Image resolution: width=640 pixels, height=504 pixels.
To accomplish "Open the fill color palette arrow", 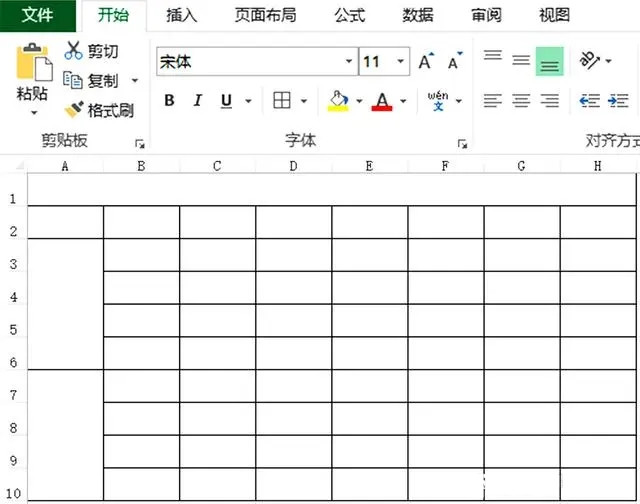I will pos(359,101).
